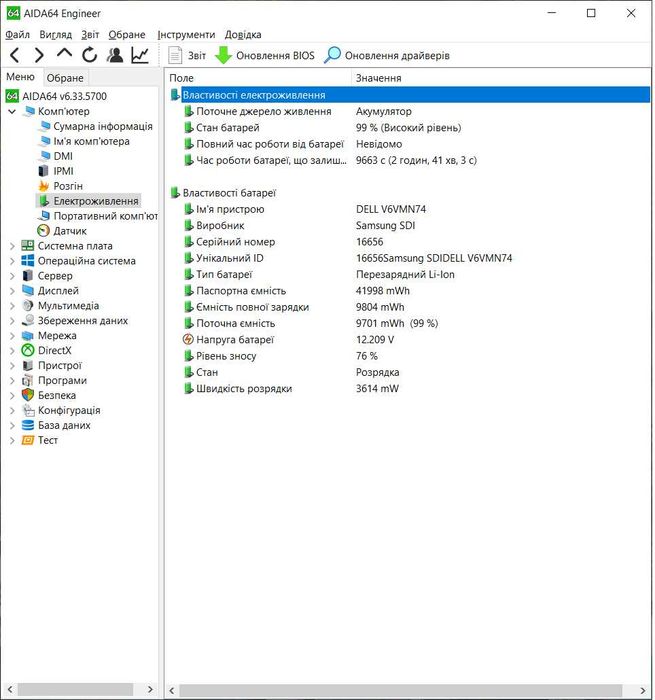
Task: Click the Back navigation arrow
Action: [x=15, y=55]
